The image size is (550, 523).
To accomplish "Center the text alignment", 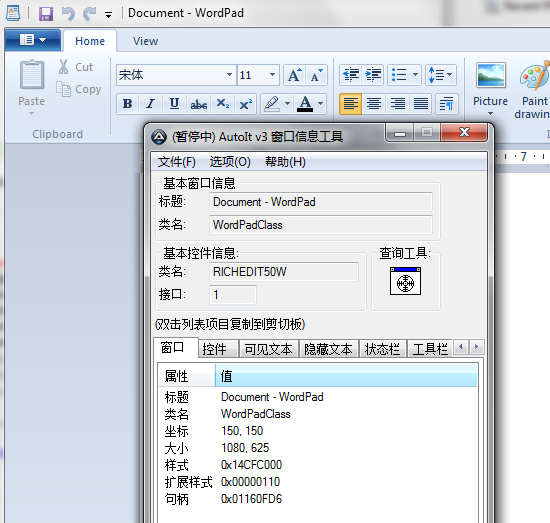I will (x=374, y=103).
